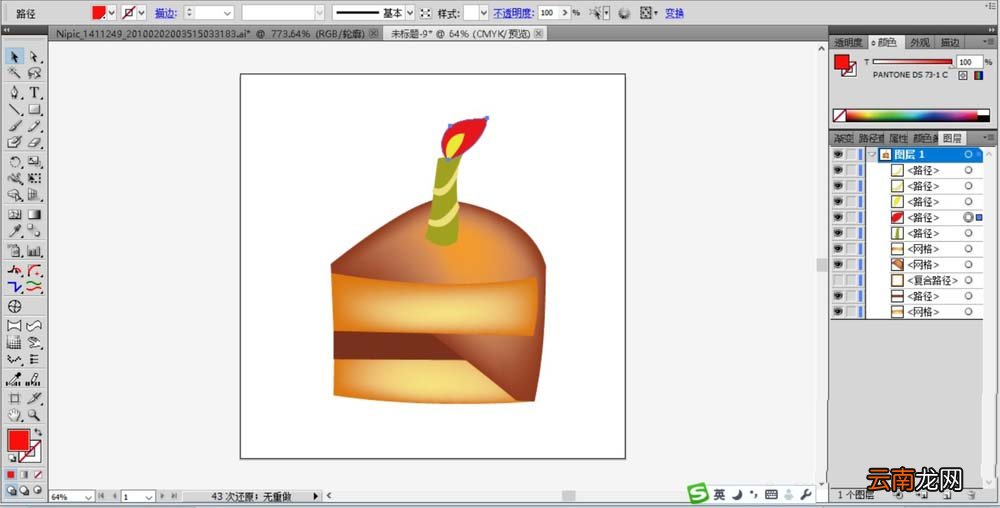Go to next artboard in status bar
This screenshot has width=1000, height=508.
tap(162, 496)
